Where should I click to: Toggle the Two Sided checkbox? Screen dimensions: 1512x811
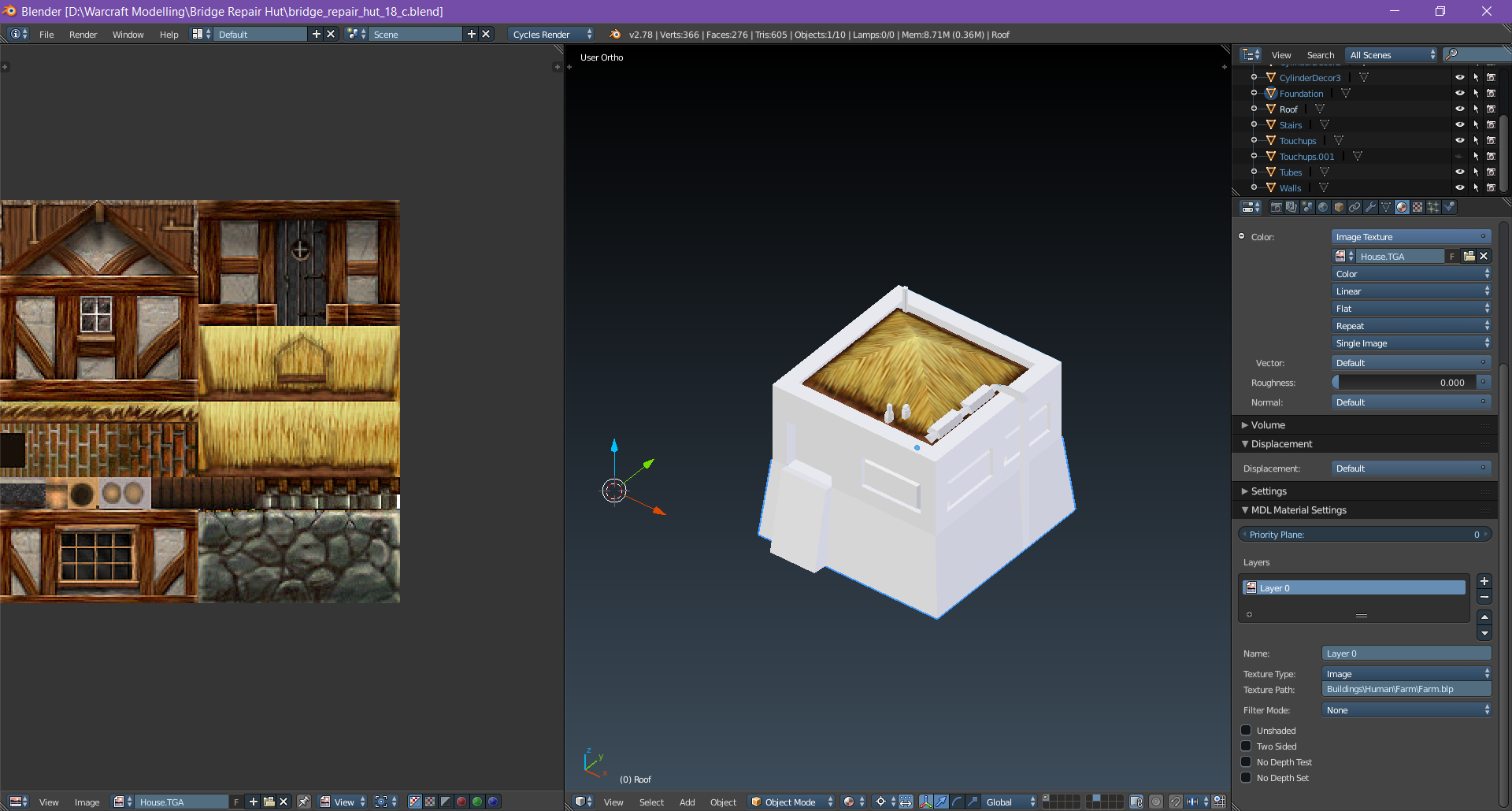pyautogui.click(x=1246, y=746)
